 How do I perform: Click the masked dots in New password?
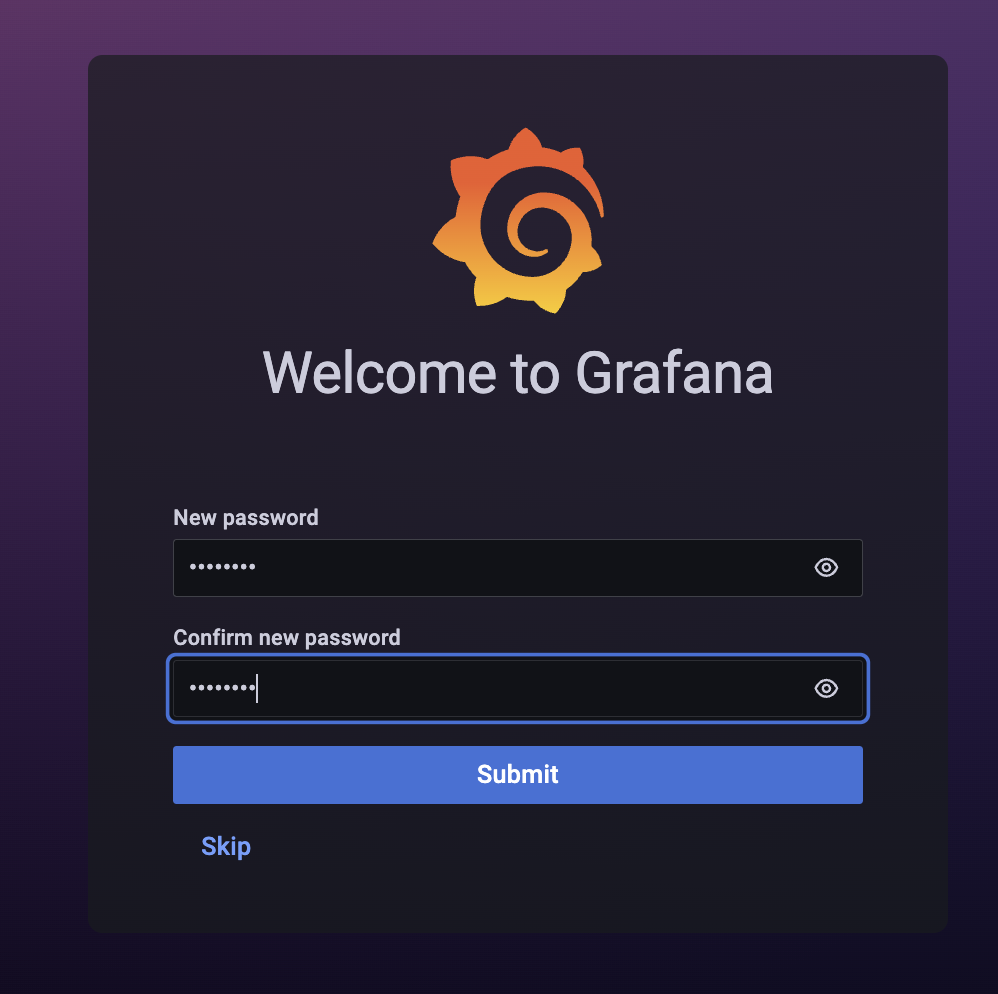(x=222, y=566)
